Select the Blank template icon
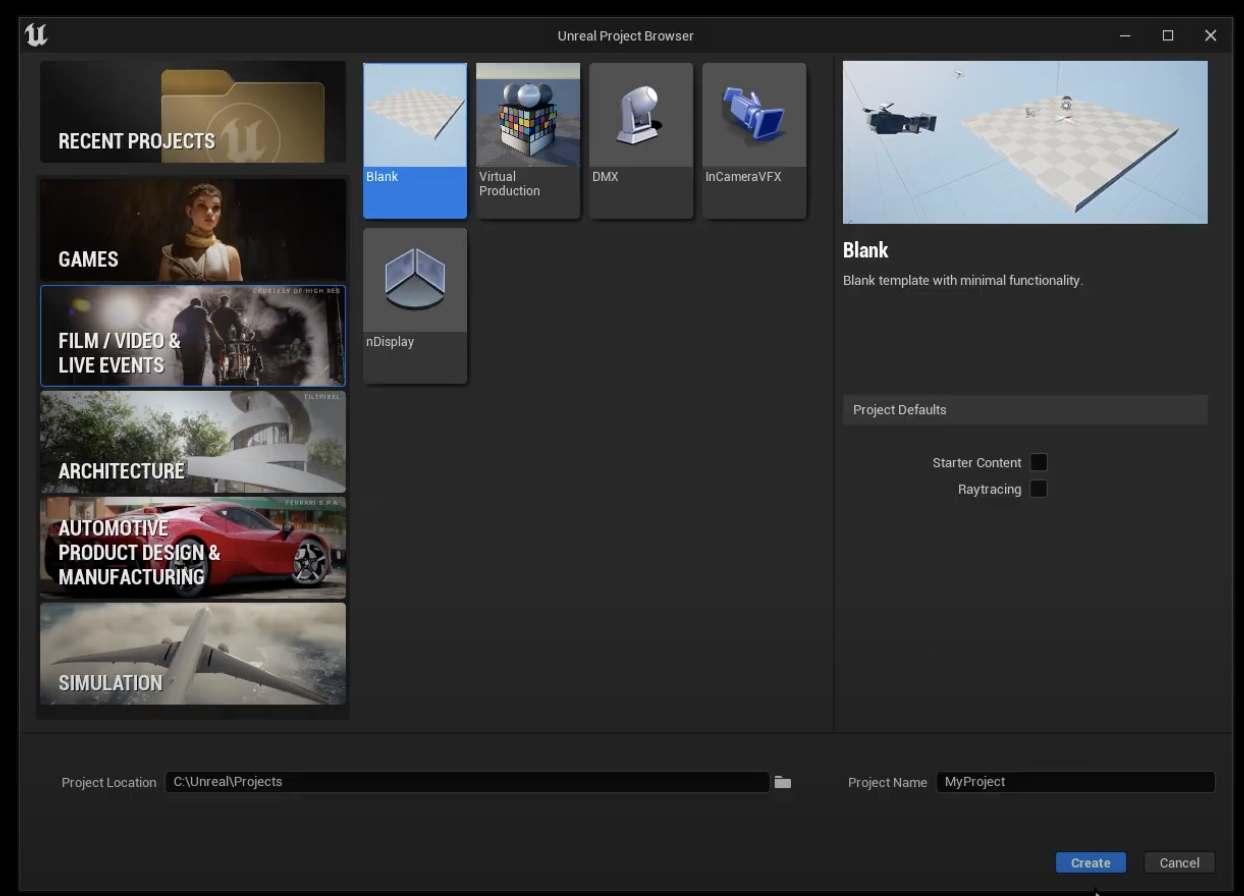Image resolution: width=1244 pixels, height=896 pixels. pyautogui.click(x=414, y=116)
